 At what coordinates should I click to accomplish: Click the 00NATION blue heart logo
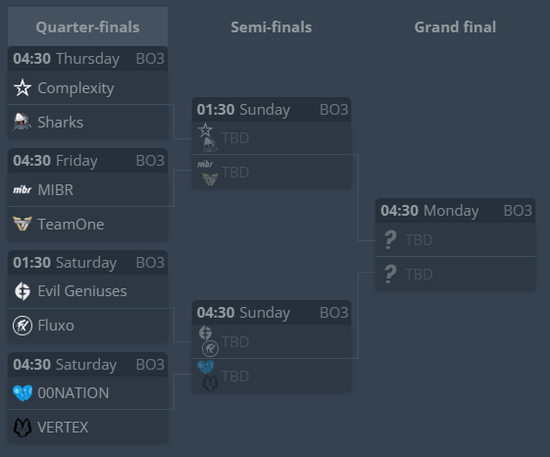(22, 393)
